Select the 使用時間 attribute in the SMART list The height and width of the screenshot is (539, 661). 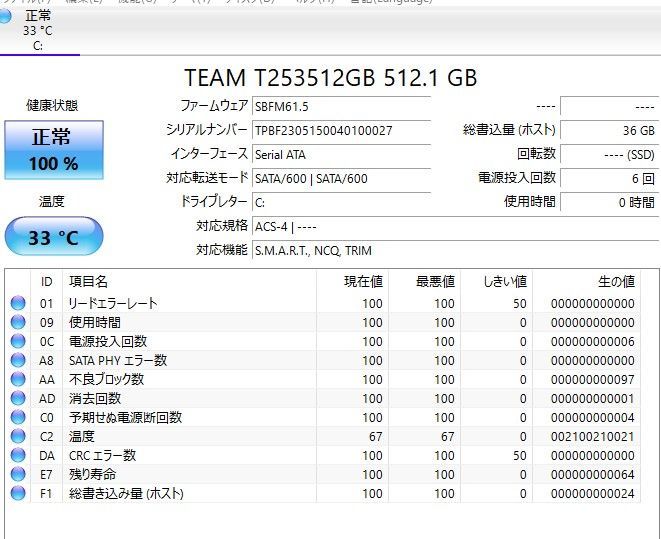[x=323, y=322]
